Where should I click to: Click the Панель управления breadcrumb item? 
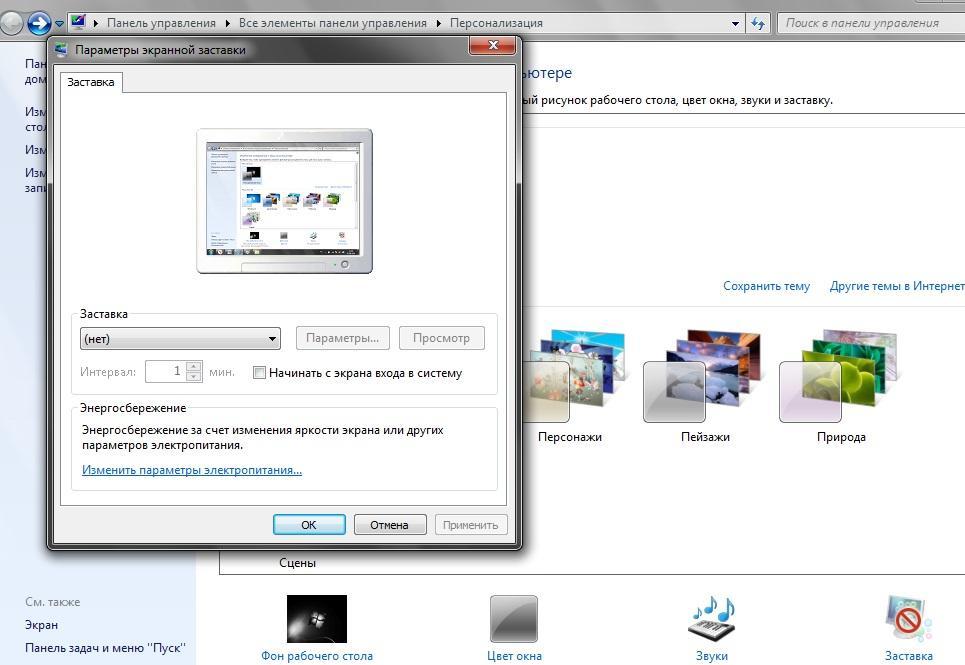point(161,23)
